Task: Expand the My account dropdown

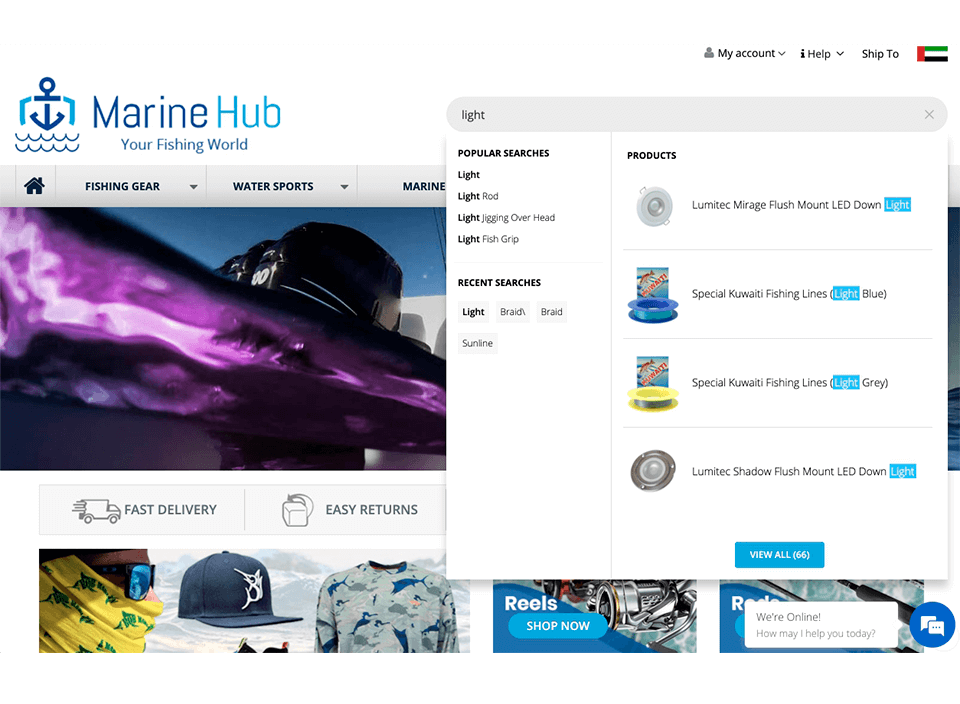Action: coord(745,54)
